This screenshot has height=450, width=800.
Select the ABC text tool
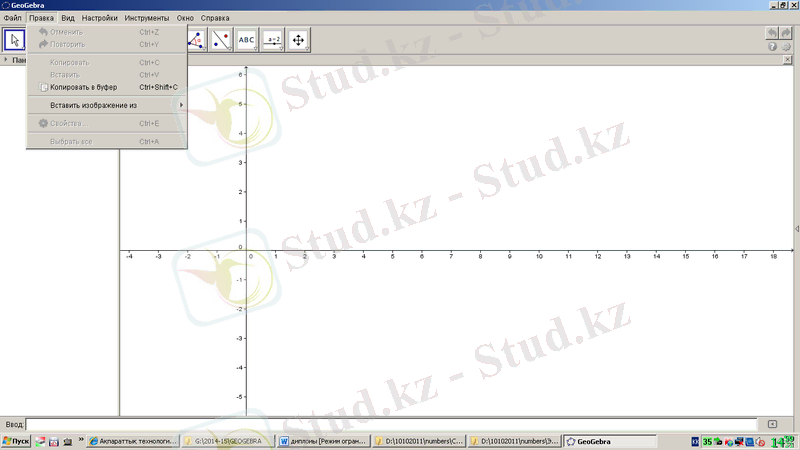pyautogui.click(x=246, y=40)
